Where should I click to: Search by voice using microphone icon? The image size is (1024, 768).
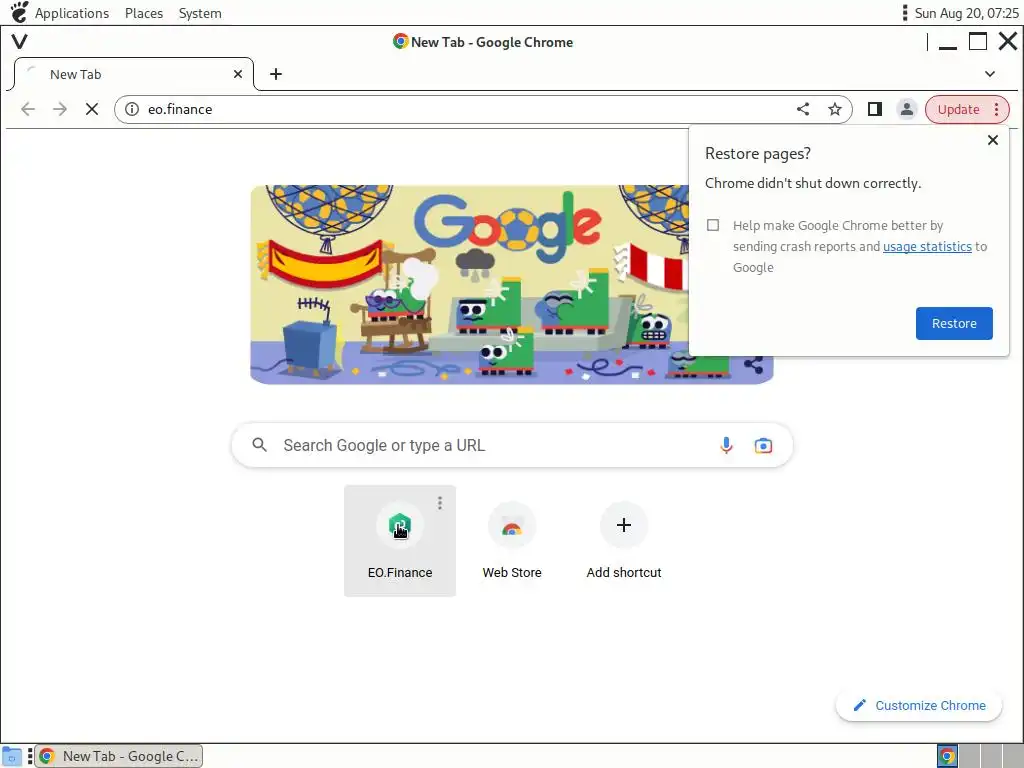[726, 445]
